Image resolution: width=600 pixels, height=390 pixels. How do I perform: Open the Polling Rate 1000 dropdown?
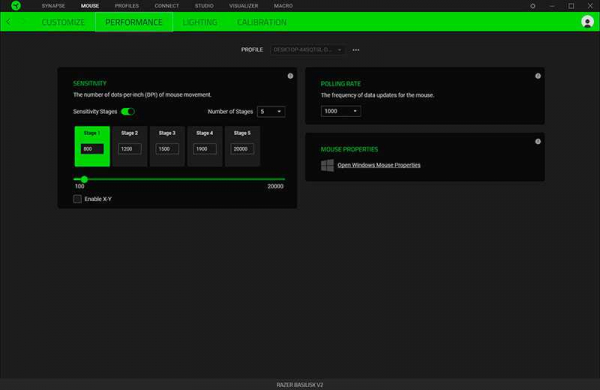(341, 111)
